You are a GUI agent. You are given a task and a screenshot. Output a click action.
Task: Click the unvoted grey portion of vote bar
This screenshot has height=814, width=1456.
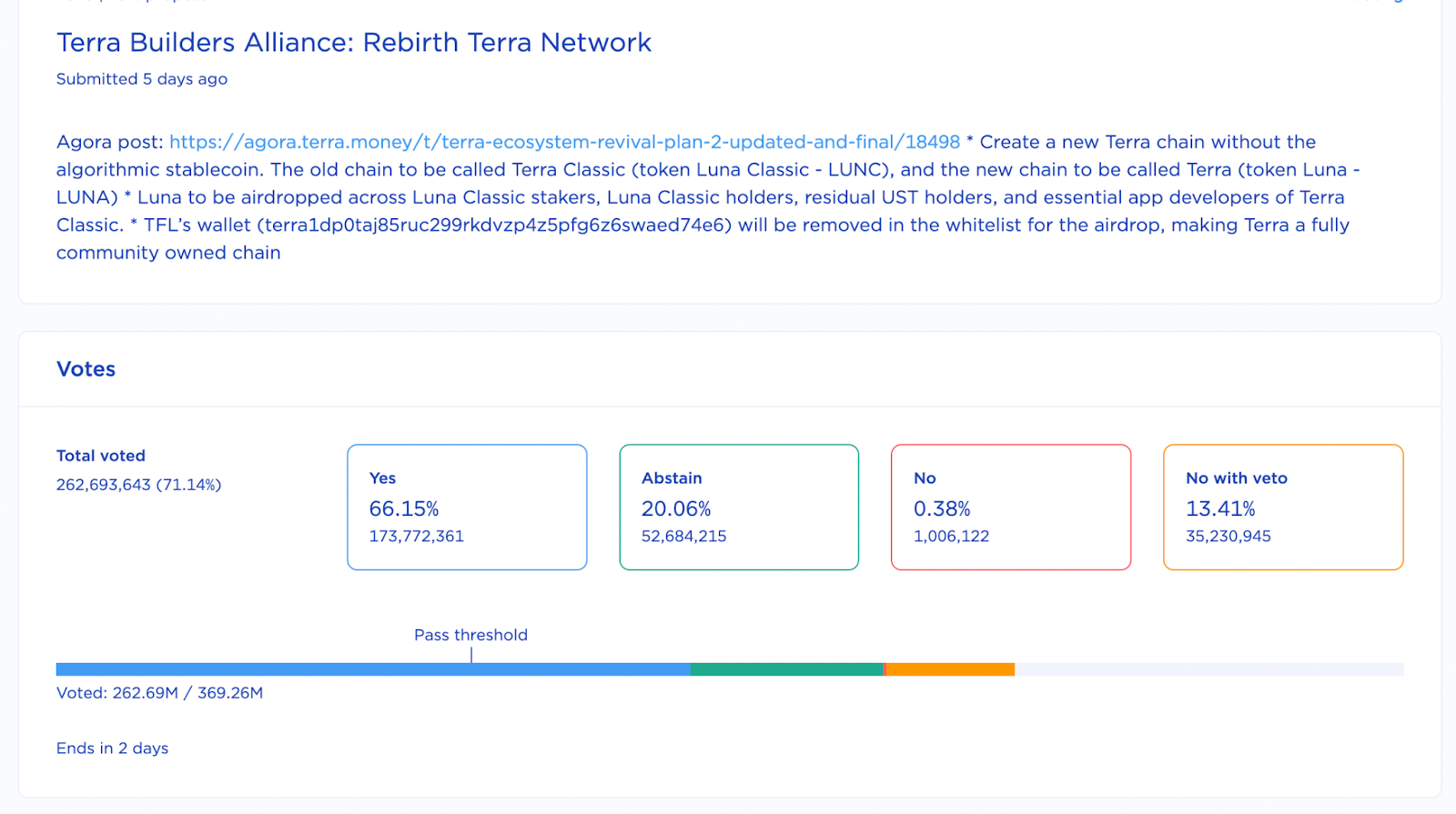point(1208,669)
